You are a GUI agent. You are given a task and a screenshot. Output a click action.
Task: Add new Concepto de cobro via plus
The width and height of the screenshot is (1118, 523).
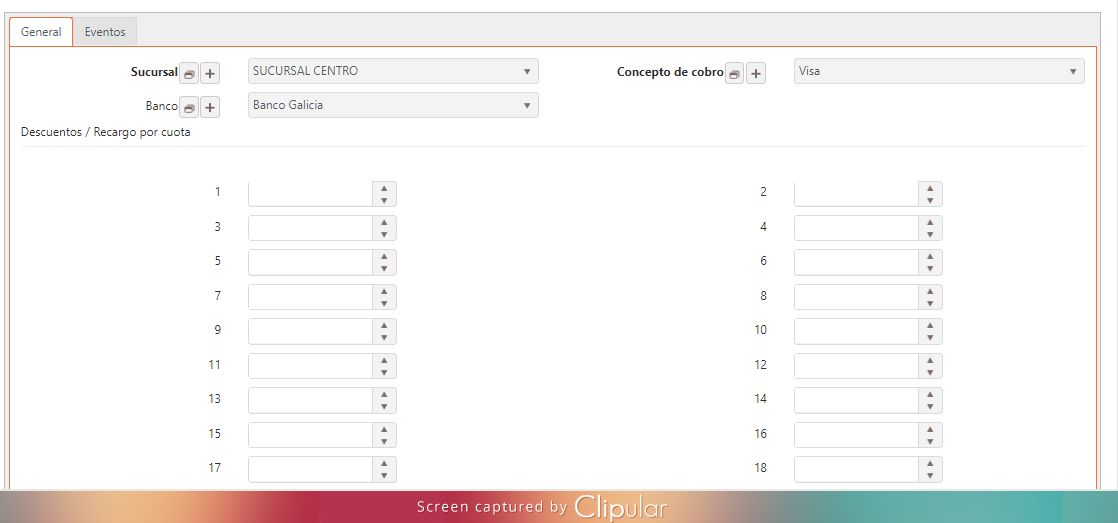click(756, 73)
